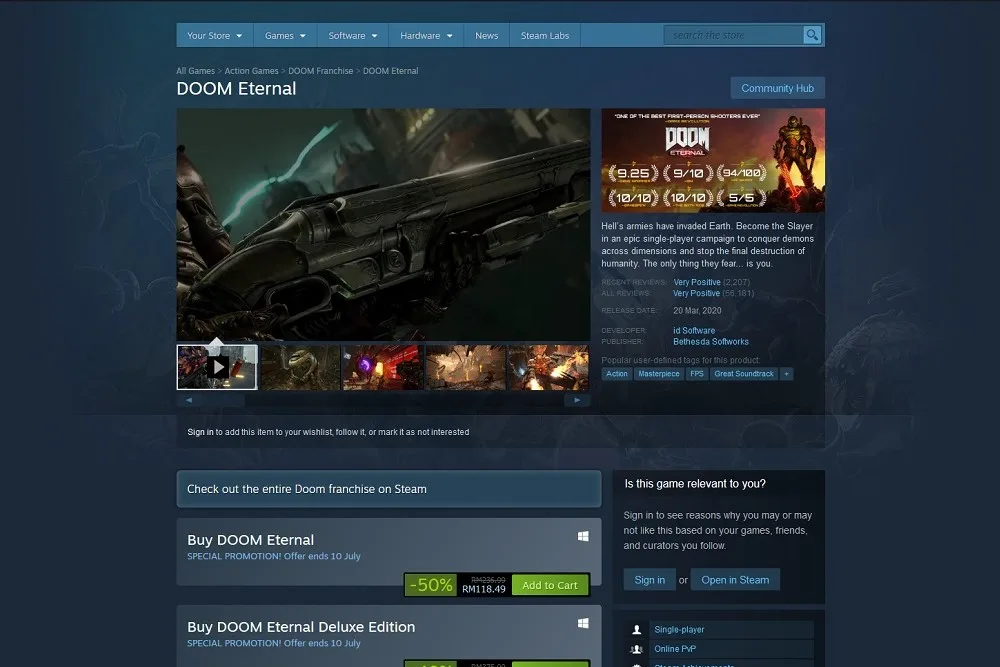
Task: Click the DOOM Eternal review scores banner
Action: 713,160
